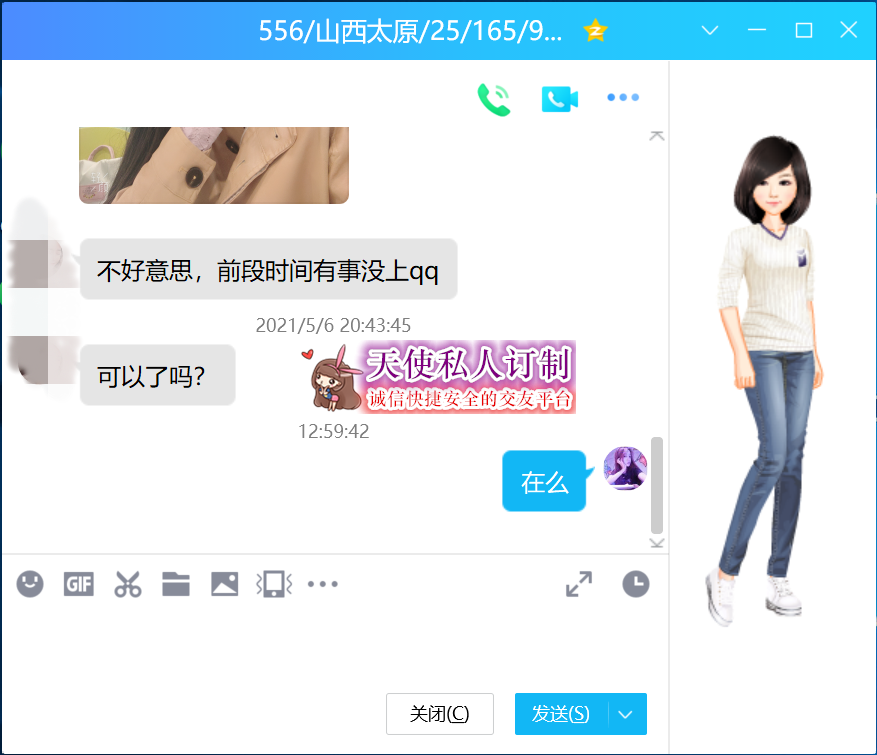Open the GIF sticker panel

(79, 584)
